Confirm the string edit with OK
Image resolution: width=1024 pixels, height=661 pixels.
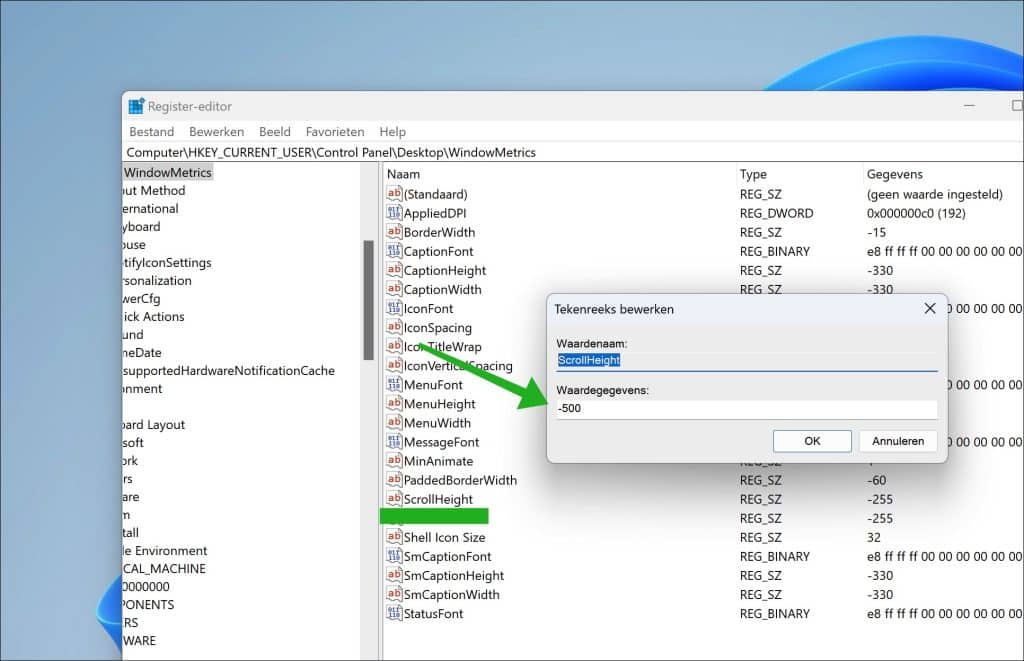[x=812, y=441]
